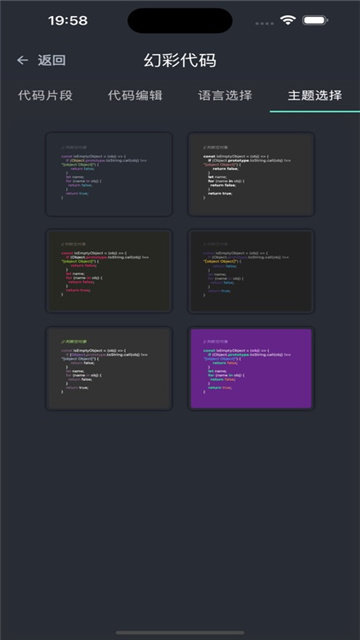360x640 pixels.
Task: Select the gray theme with green comment
Action: [x=109, y=369]
